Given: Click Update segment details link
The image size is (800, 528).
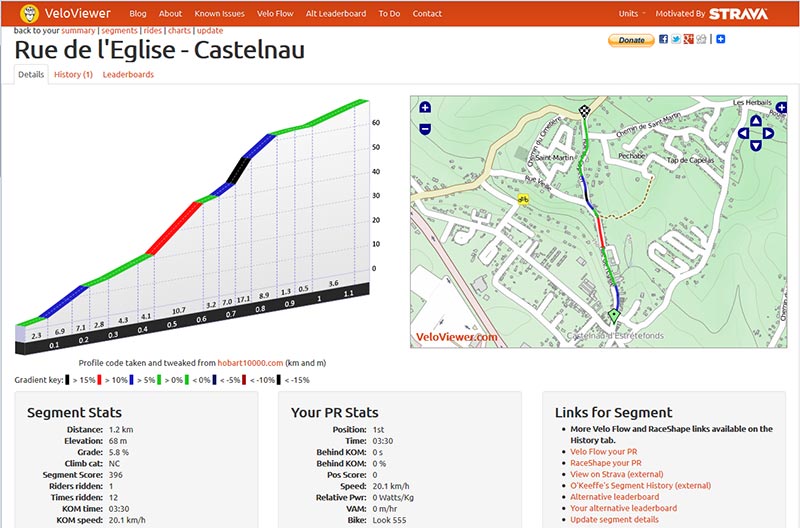Looking at the screenshot, I should pos(614,519).
